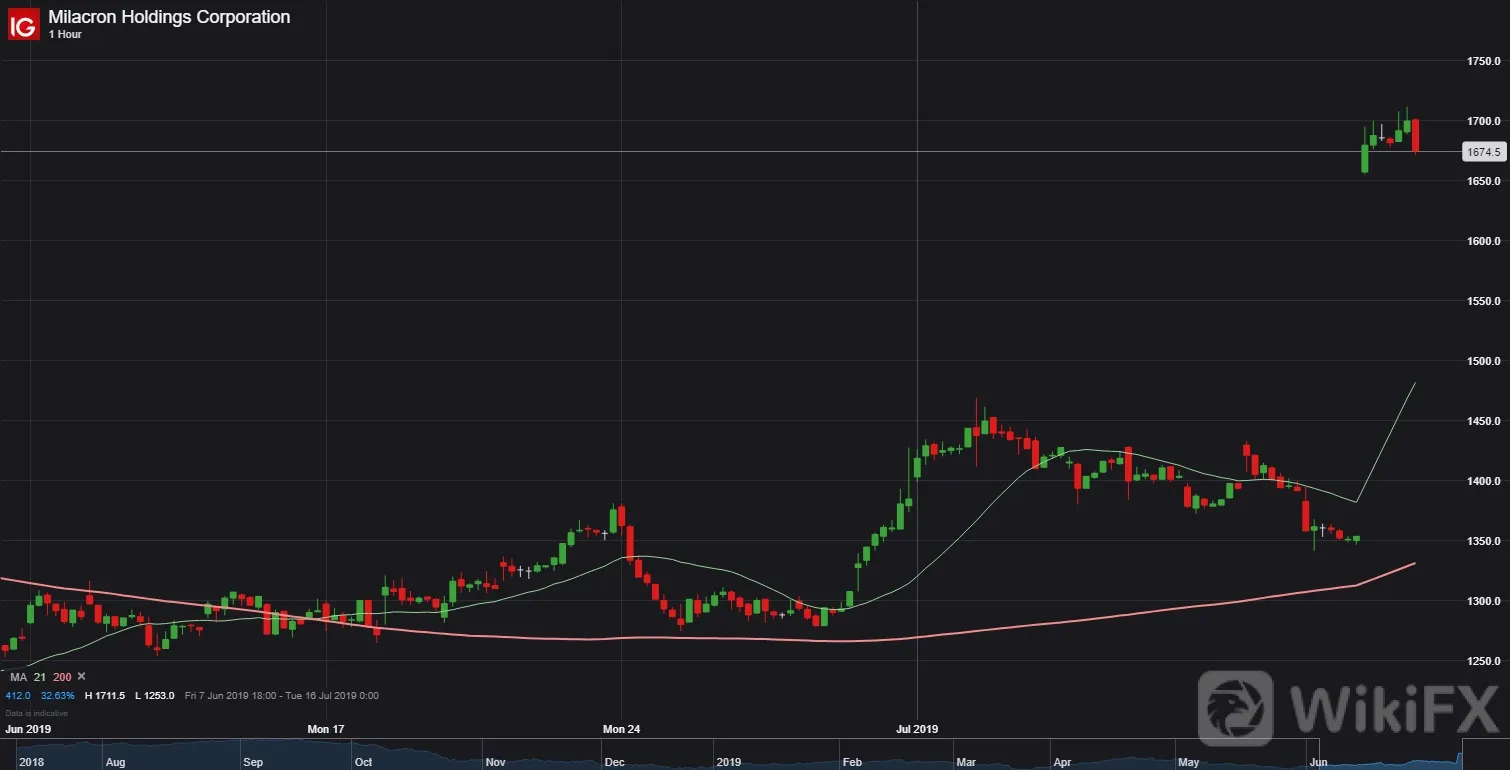
Task: Jump to Apr in the navigator strip
Action: (1063, 762)
